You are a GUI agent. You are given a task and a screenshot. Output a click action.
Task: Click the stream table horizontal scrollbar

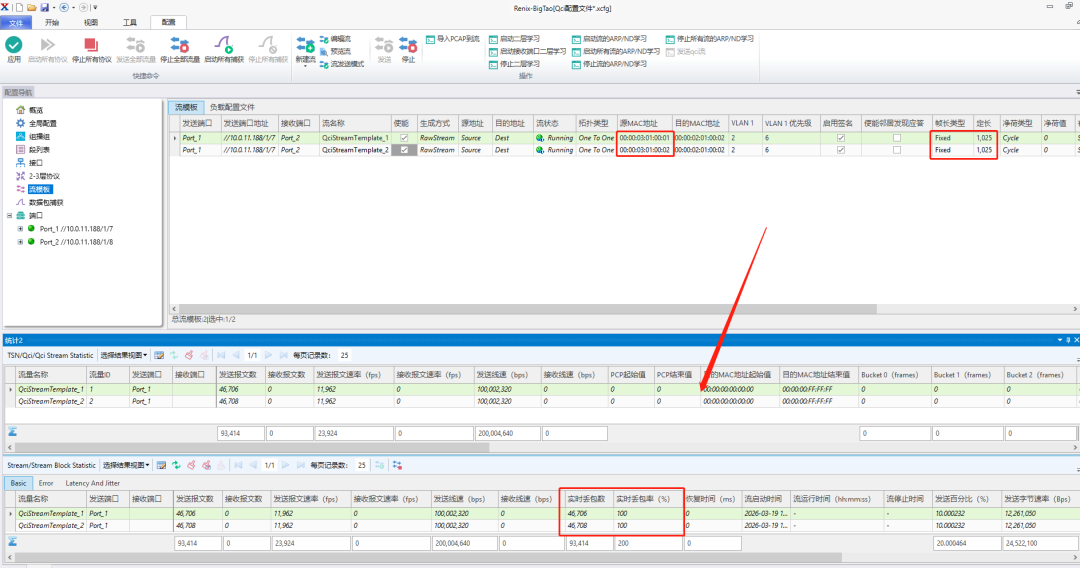tap(527, 309)
